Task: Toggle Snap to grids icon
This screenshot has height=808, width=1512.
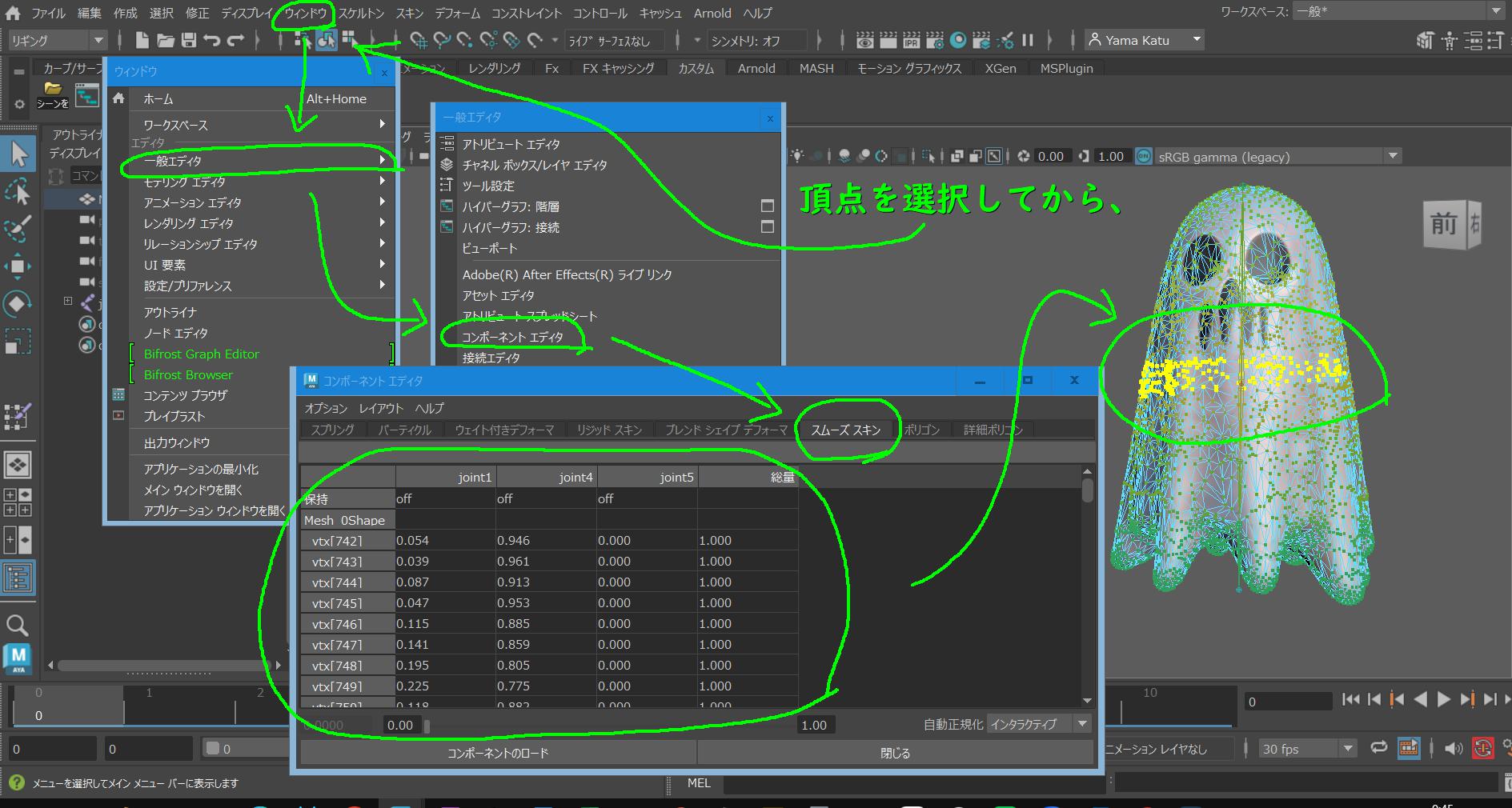Action: (x=419, y=40)
